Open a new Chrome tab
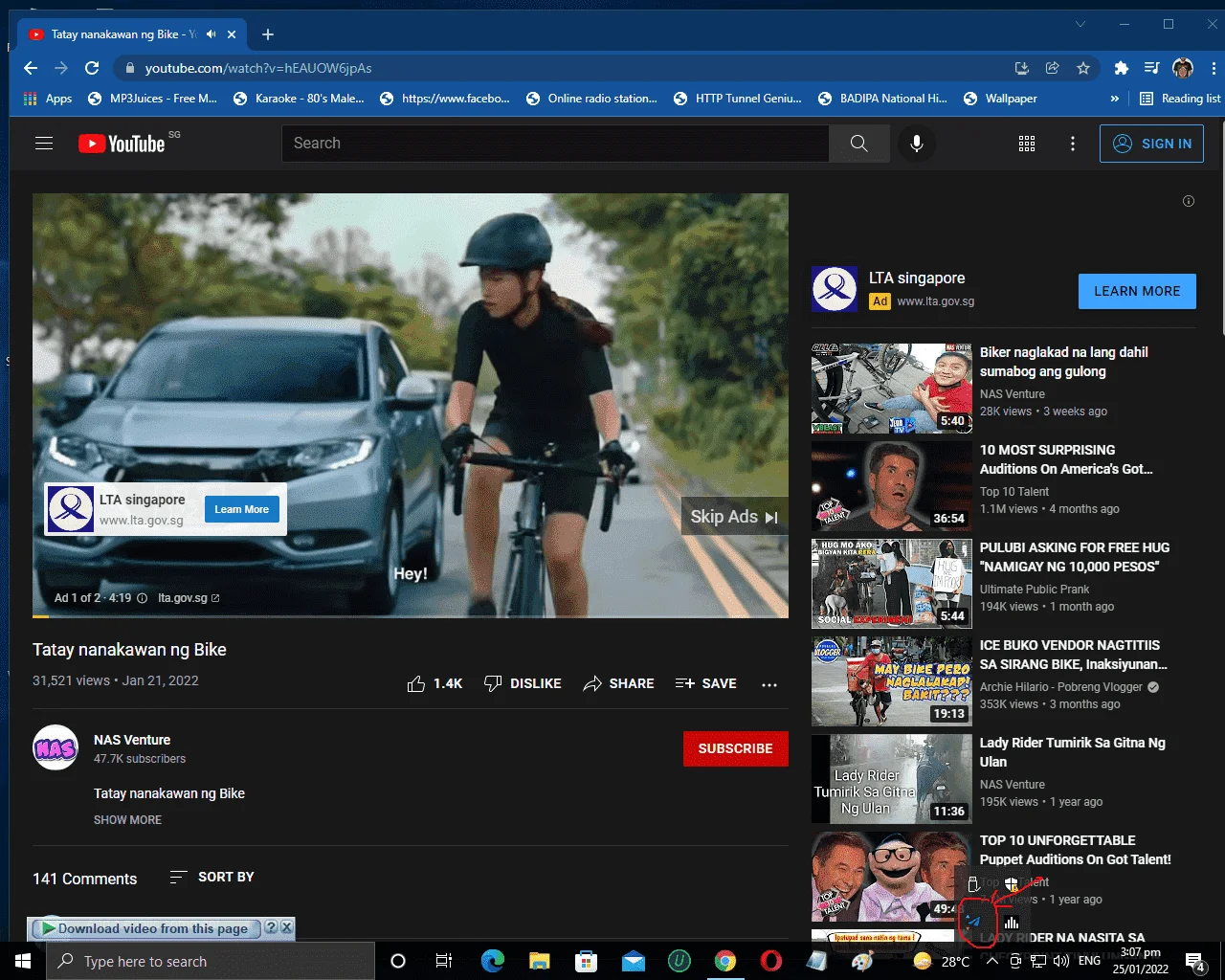The width and height of the screenshot is (1225, 980). tap(268, 34)
